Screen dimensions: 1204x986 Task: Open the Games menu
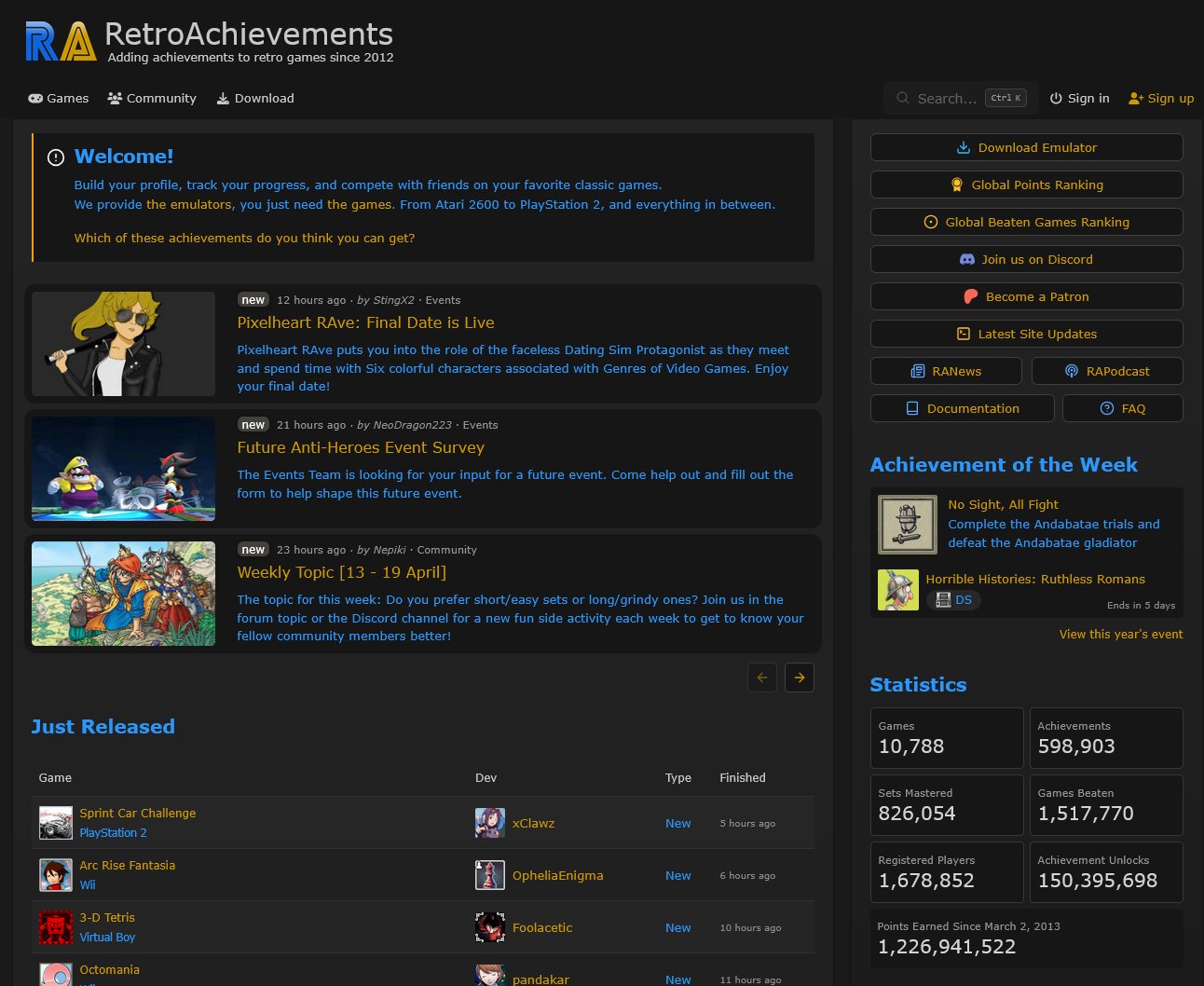click(x=59, y=98)
